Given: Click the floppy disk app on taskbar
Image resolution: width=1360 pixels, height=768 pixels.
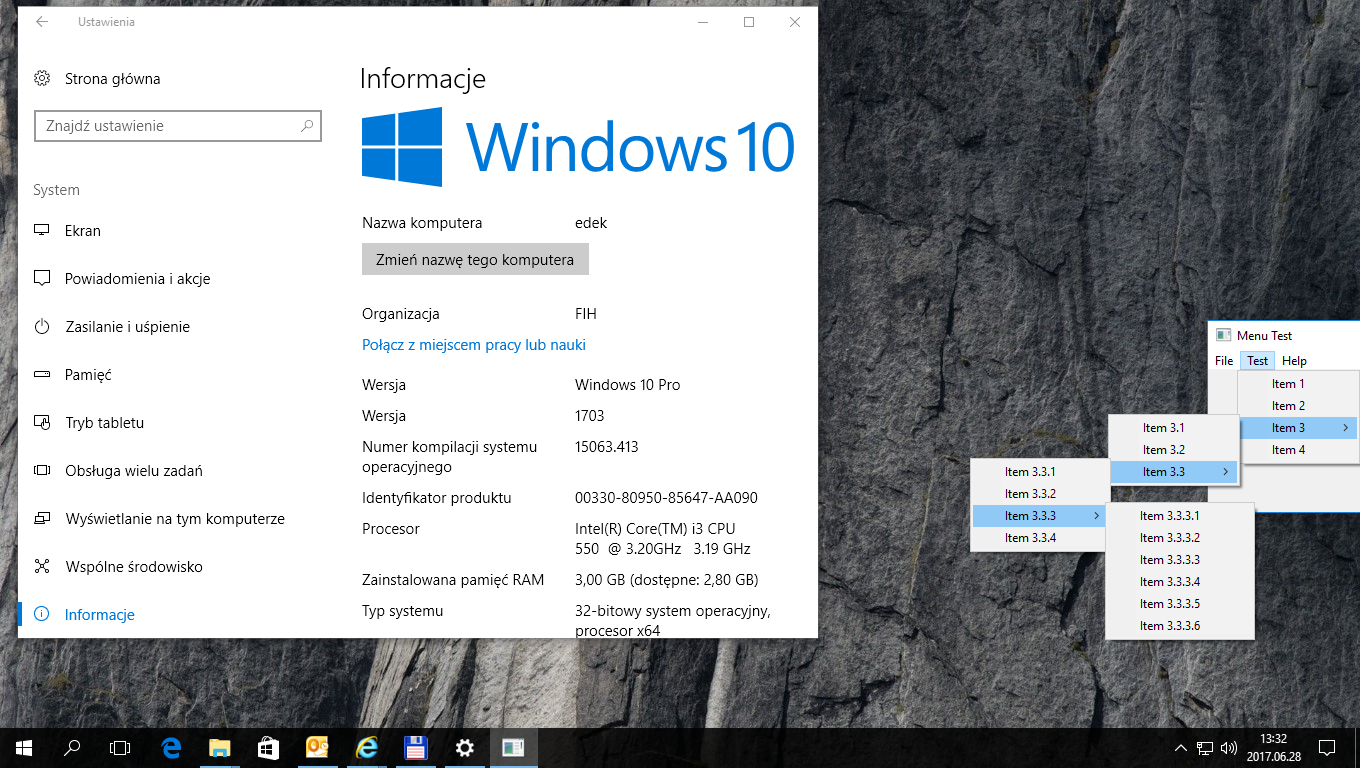Looking at the screenshot, I should (x=416, y=747).
